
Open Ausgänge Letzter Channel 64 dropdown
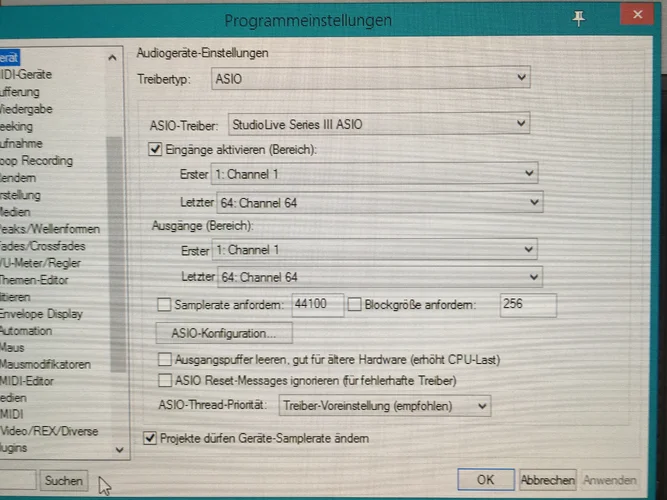click(x=379, y=277)
